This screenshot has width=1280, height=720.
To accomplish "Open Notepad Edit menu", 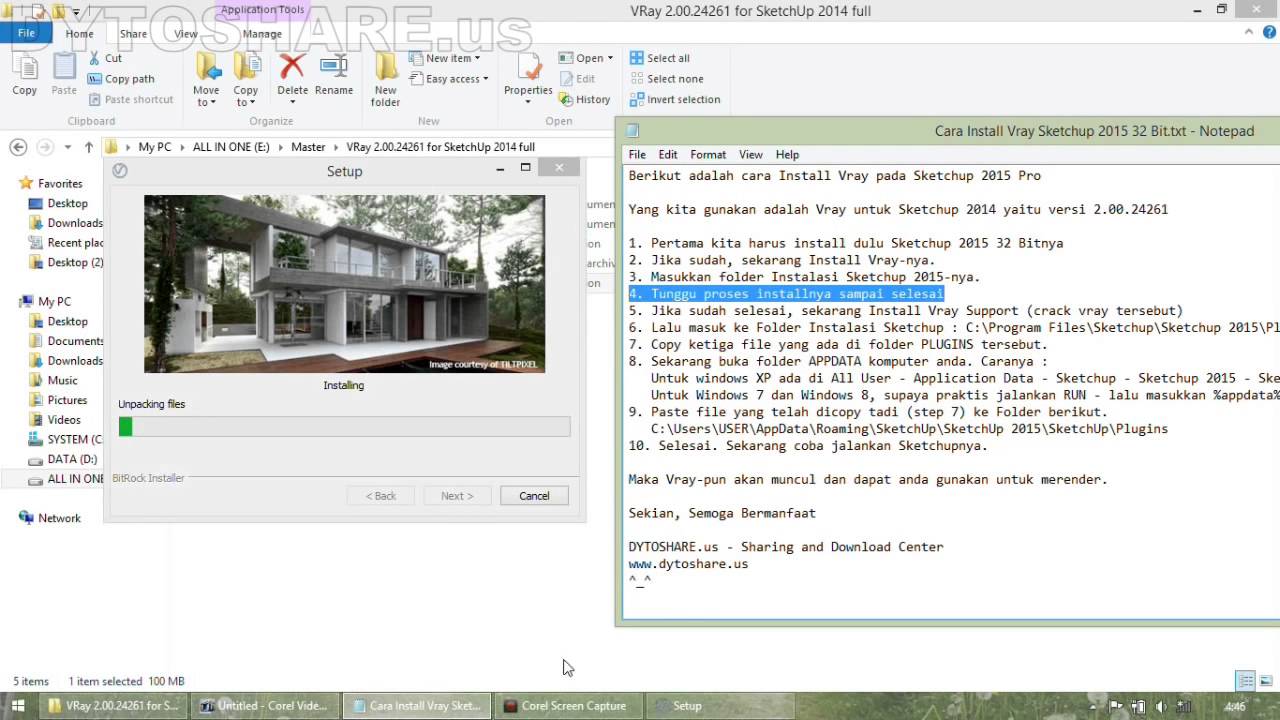I will 667,154.
